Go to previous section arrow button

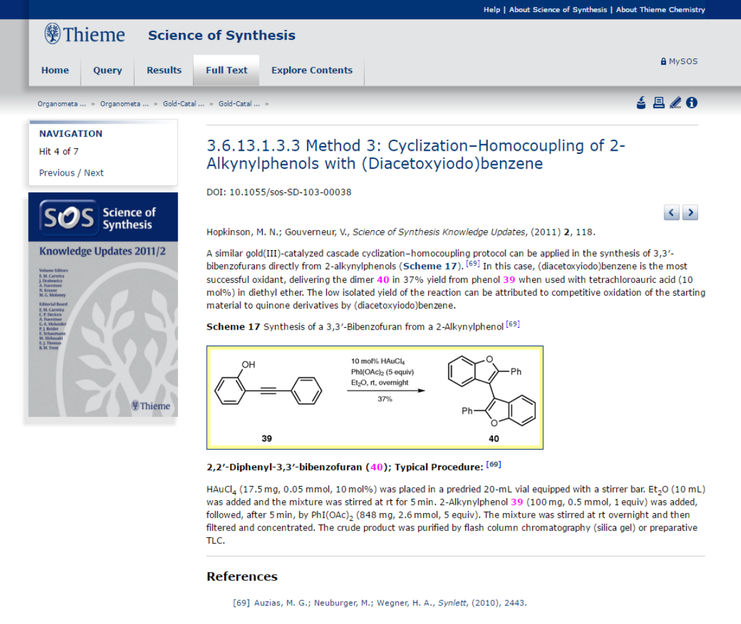point(672,213)
